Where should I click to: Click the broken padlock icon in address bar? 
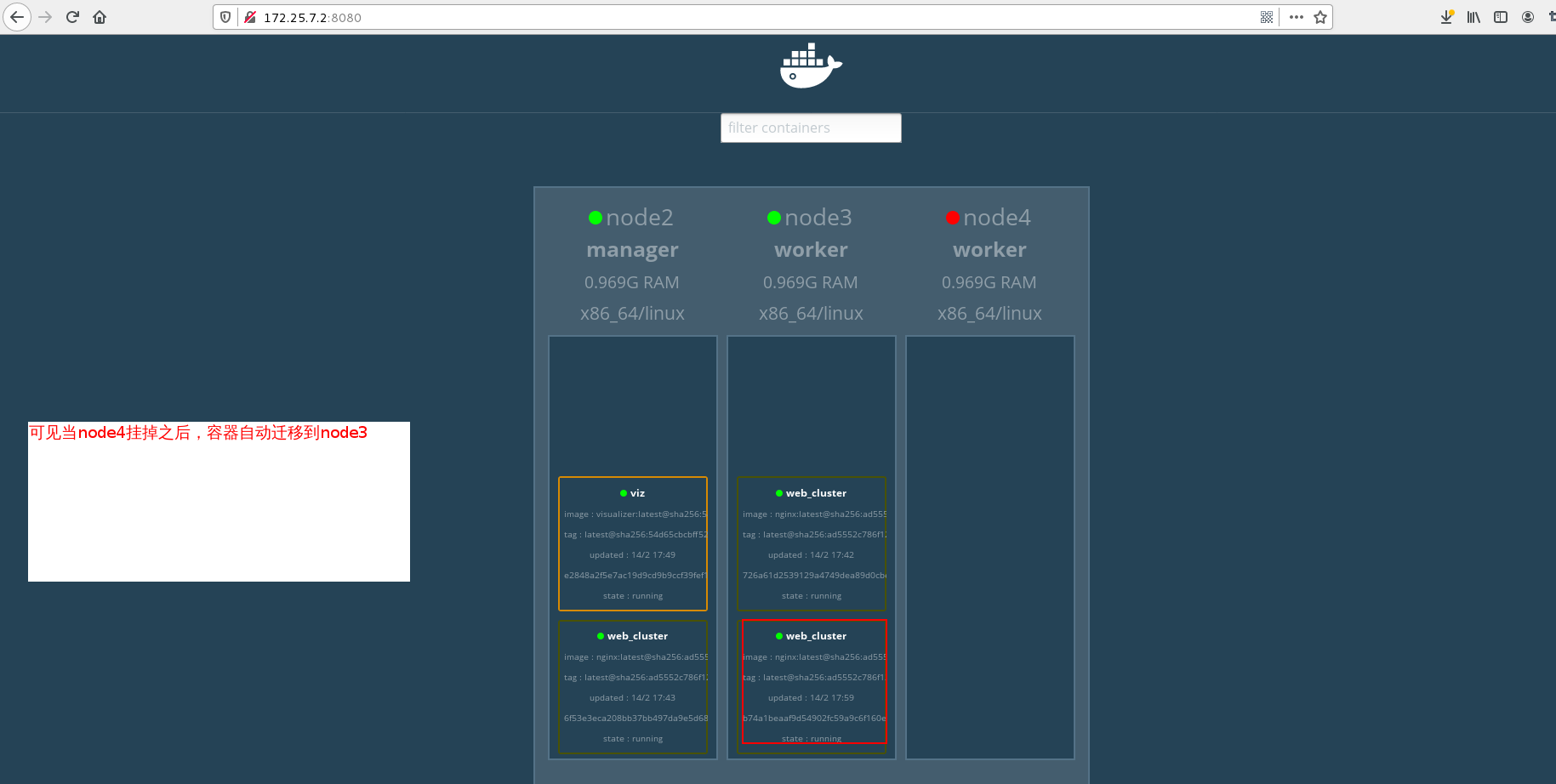point(249,16)
